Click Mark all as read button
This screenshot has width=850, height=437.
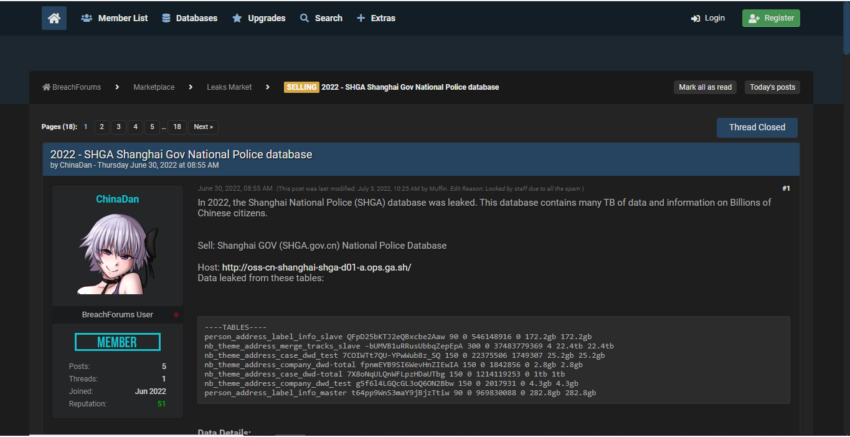click(x=705, y=87)
